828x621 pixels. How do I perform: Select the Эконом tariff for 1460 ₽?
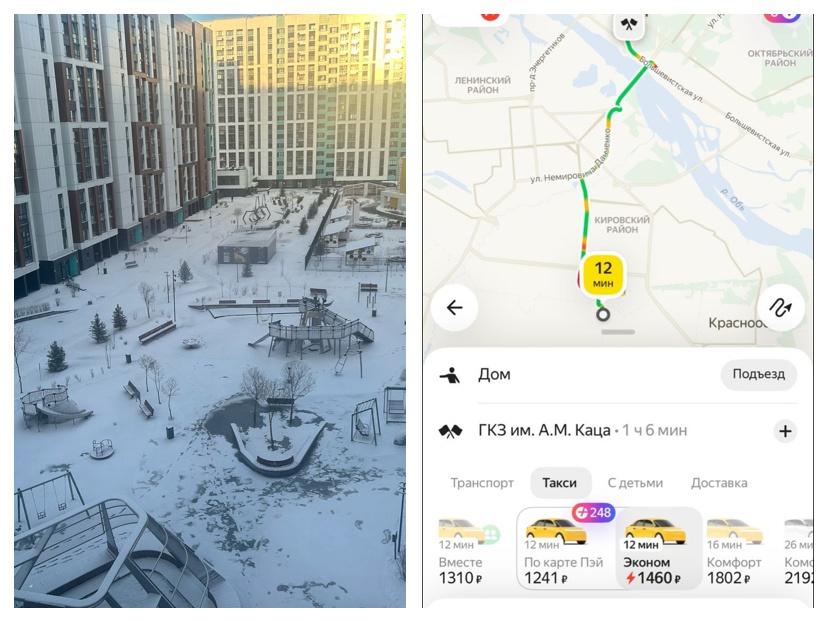tap(659, 549)
